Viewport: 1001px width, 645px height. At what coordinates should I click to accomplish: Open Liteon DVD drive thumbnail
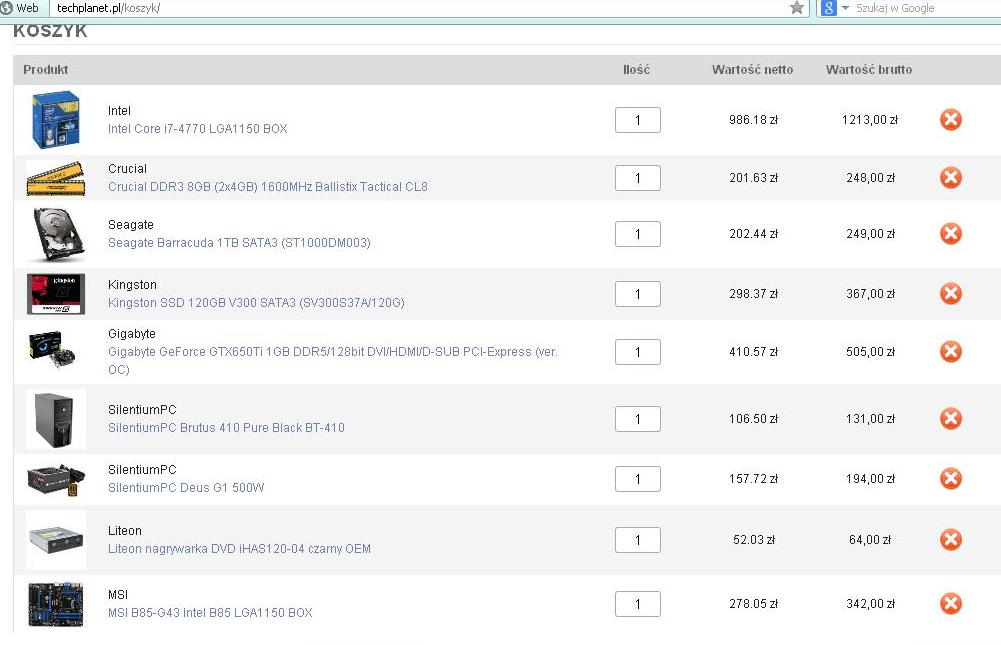click(56, 540)
